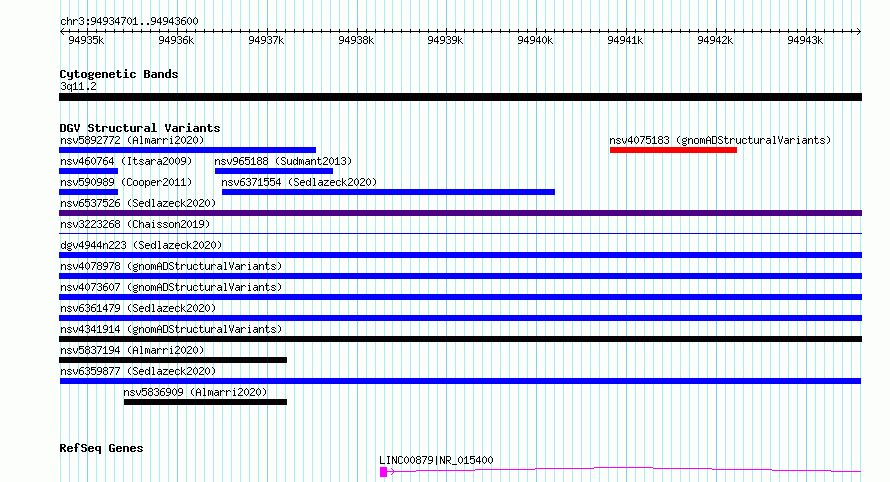Open the nsv3223268 (Chaisson2019) label
This screenshot has width=890, height=482.
(135, 224)
